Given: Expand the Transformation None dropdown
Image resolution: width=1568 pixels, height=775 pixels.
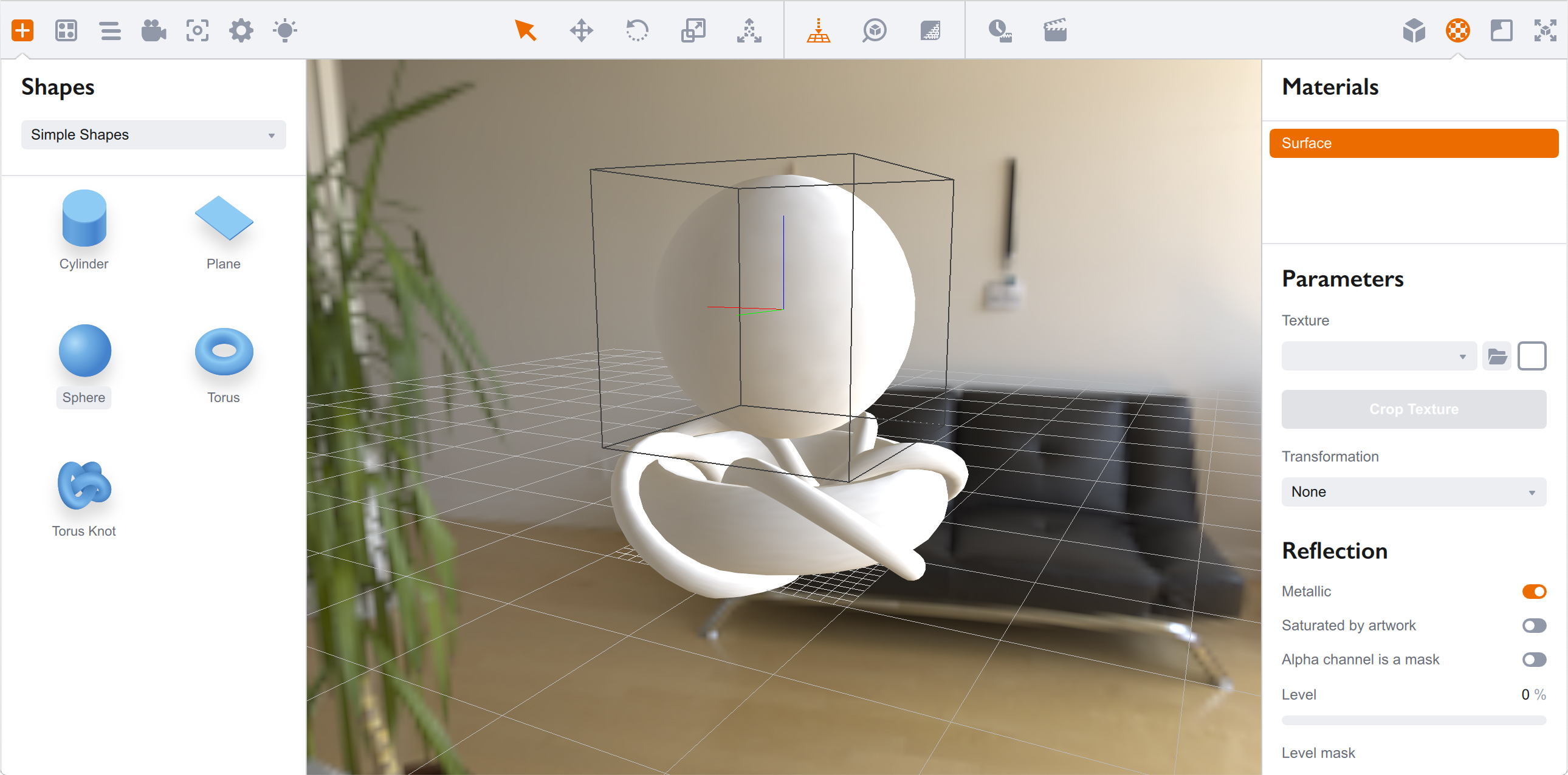Looking at the screenshot, I should [1413, 491].
